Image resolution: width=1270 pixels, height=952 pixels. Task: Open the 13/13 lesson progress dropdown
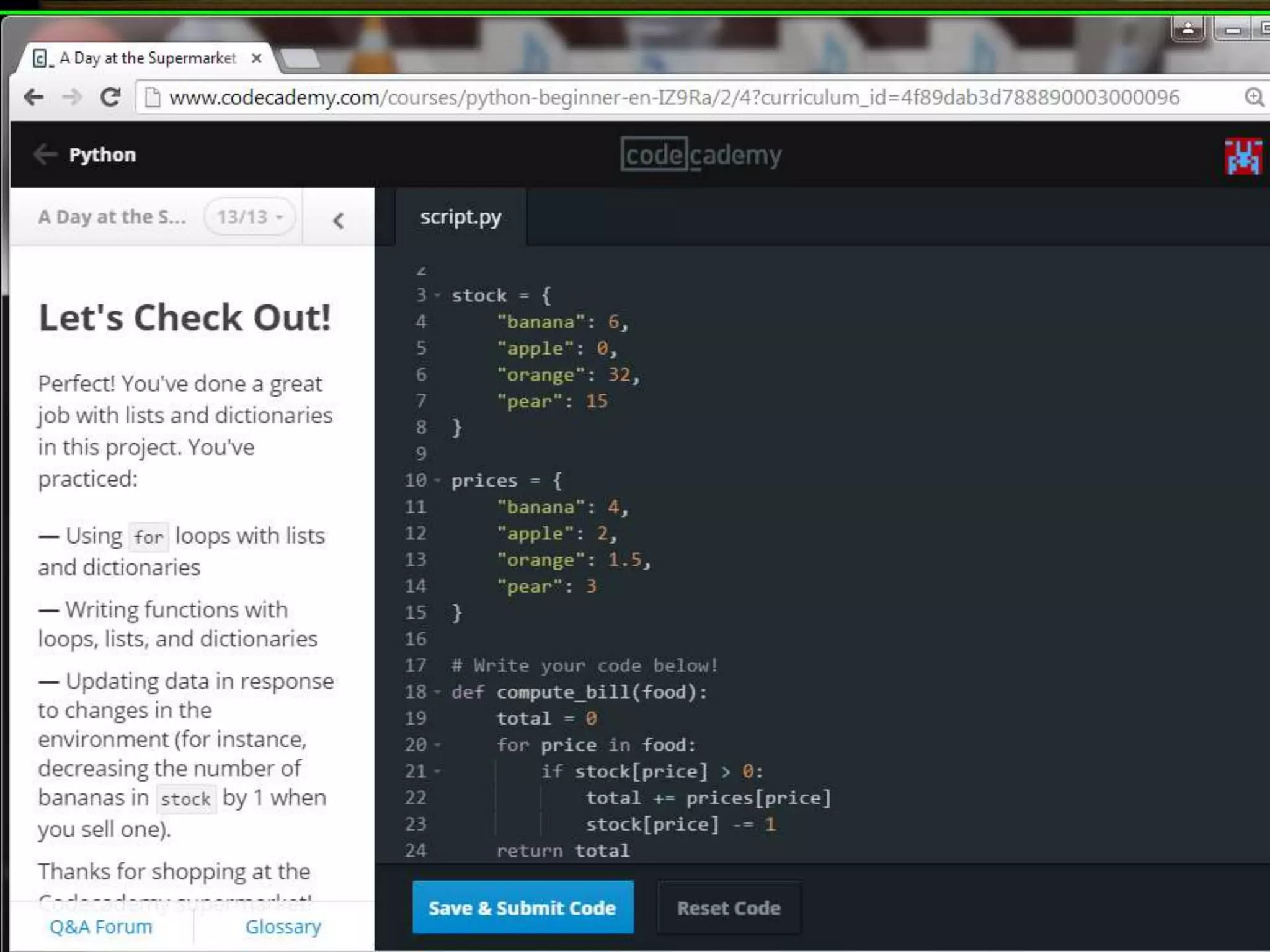249,217
